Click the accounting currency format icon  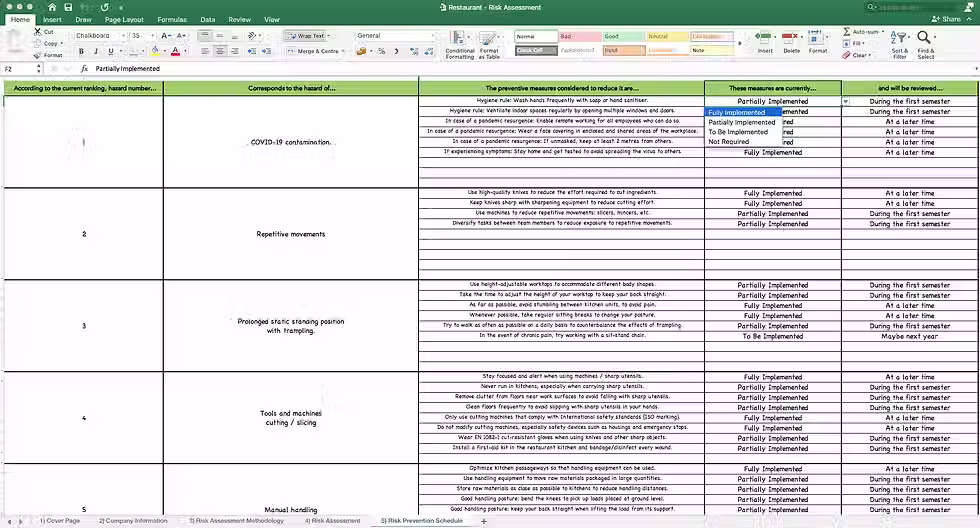361,51
